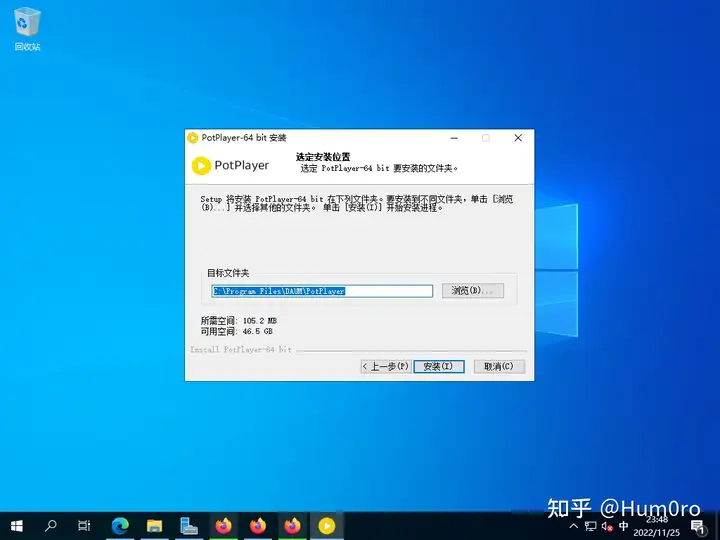This screenshot has width=720, height=540.
Task: Close the PotPlayer installer window
Action: (x=518, y=138)
